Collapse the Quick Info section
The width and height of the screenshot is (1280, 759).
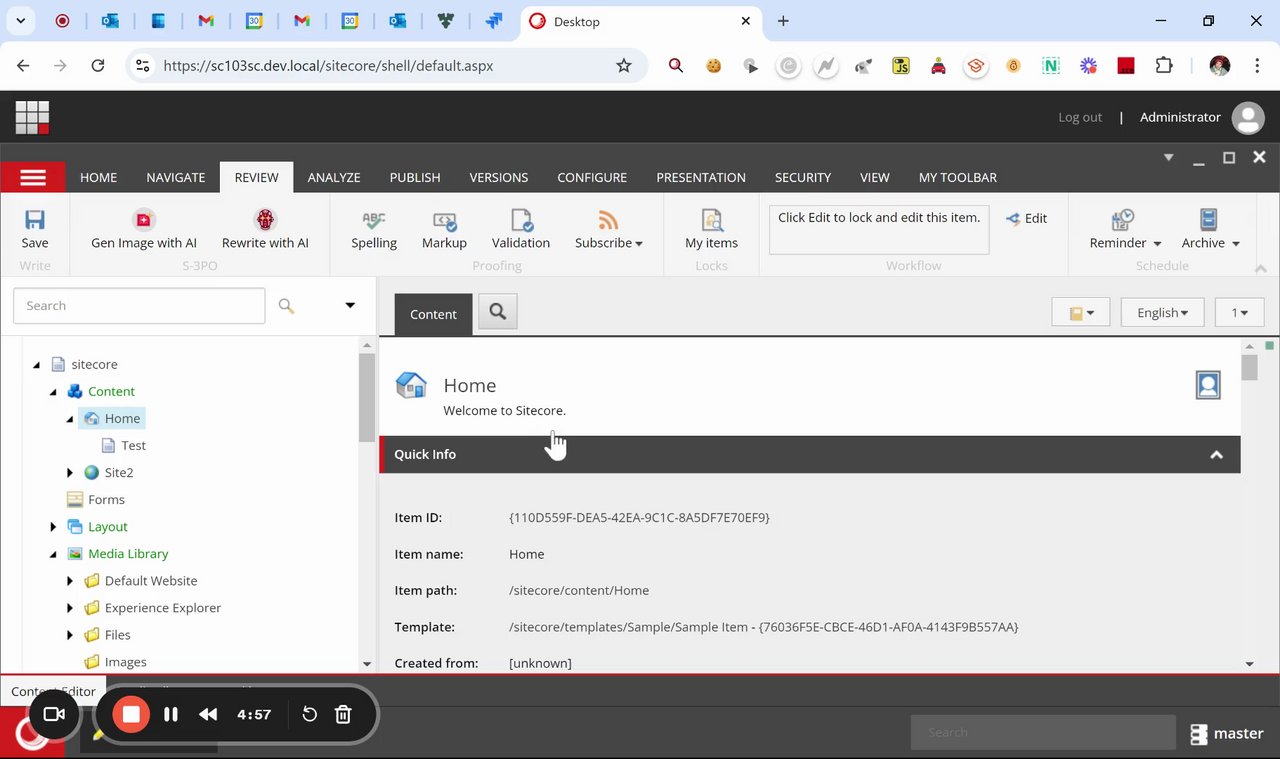click(1216, 455)
